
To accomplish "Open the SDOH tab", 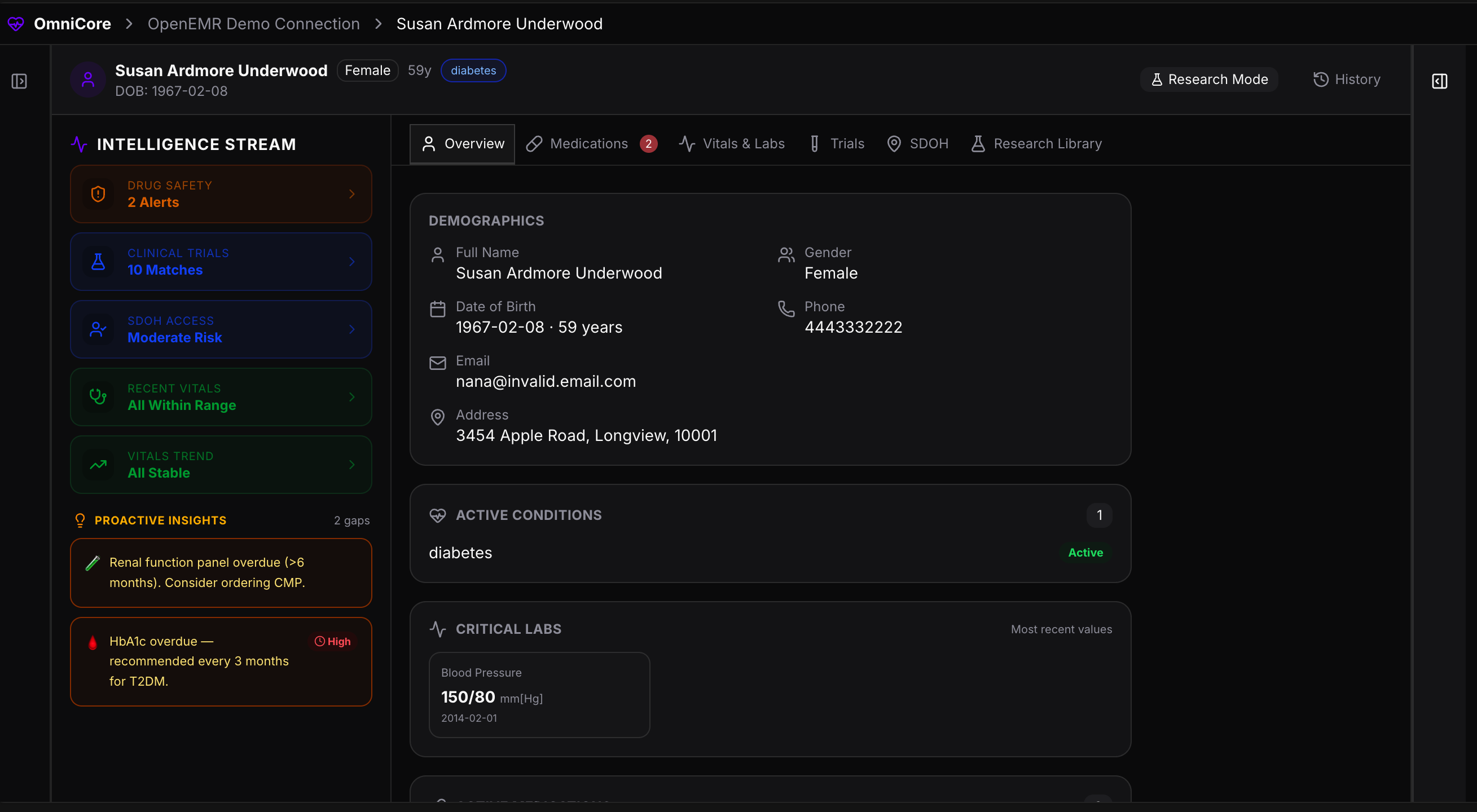I will [917, 144].
